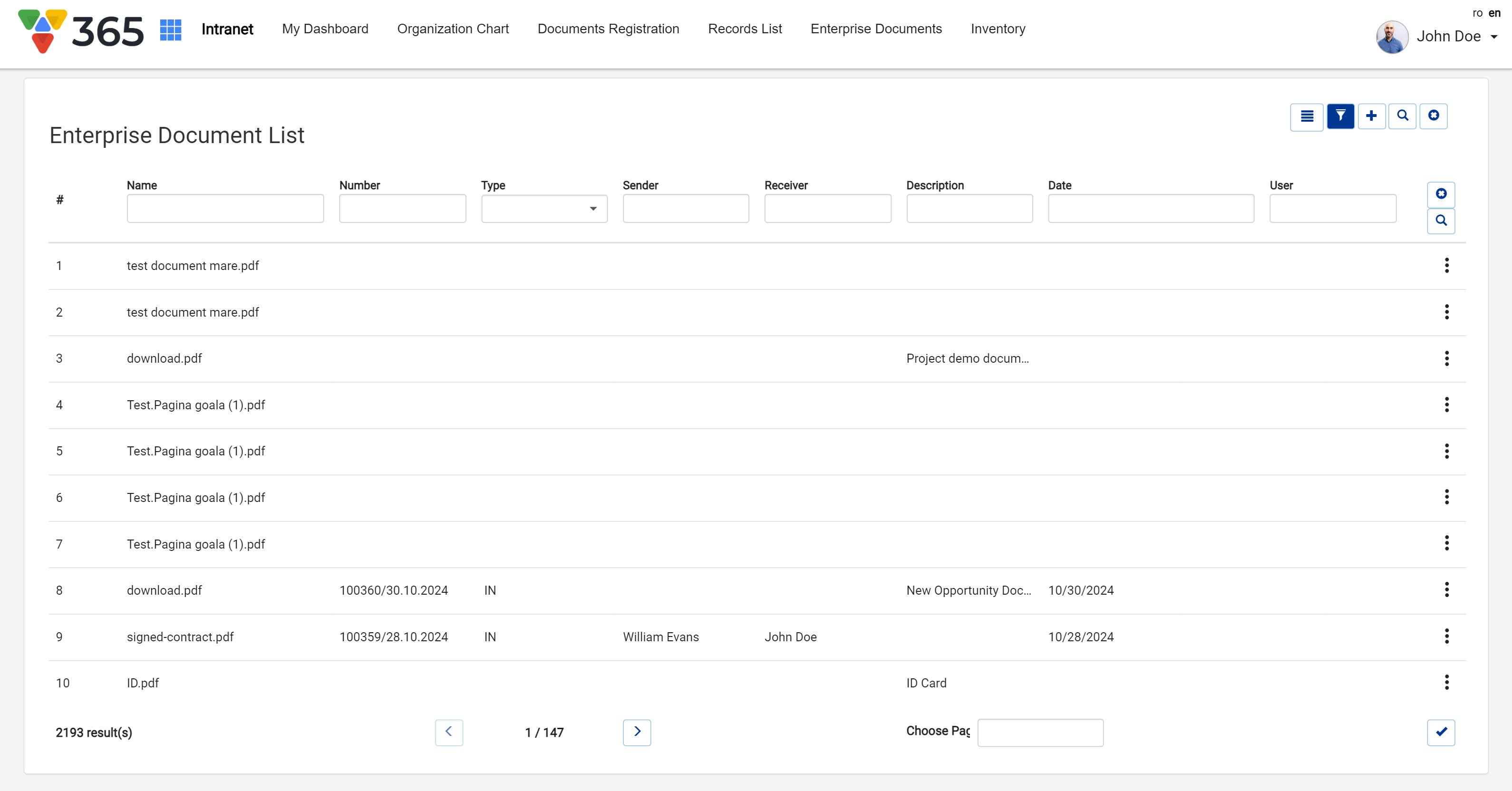Viewport: 1512px width, 791px height.
Task: Switch to the list view icon
Action: pyautogui.click(x=1306, y=116)
